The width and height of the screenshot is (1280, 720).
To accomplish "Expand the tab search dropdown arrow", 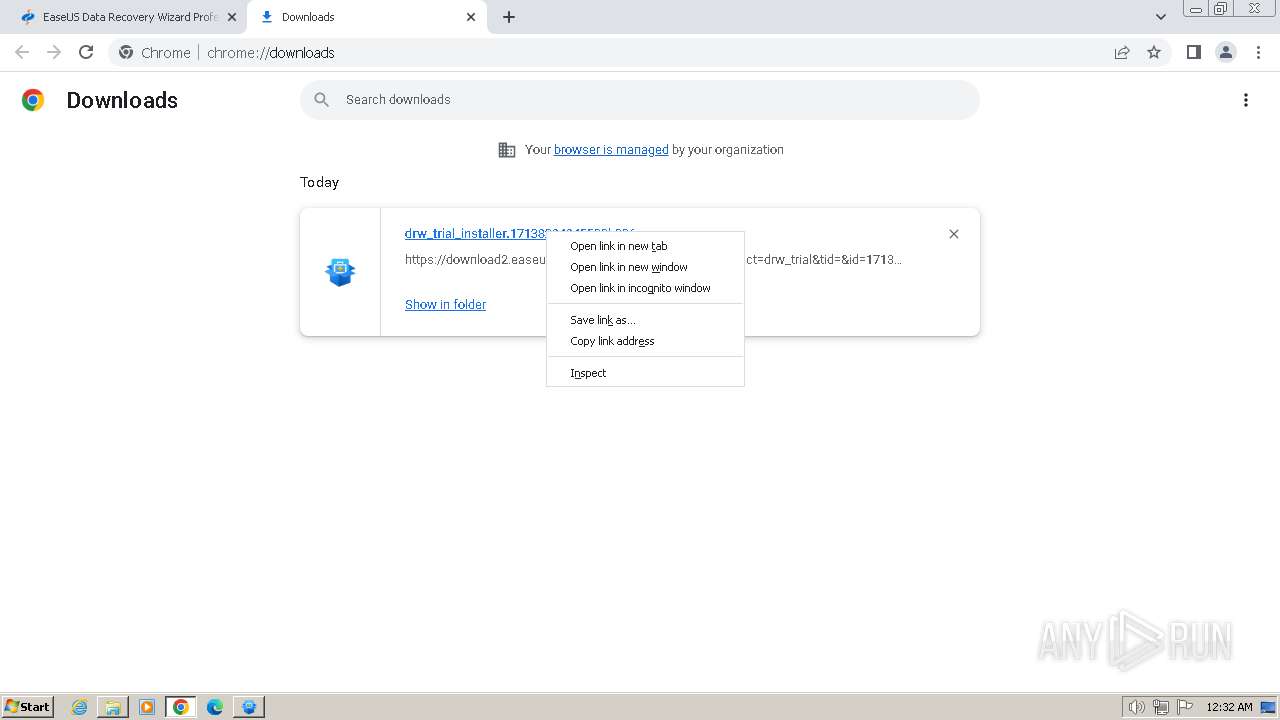I will 1161,17.
